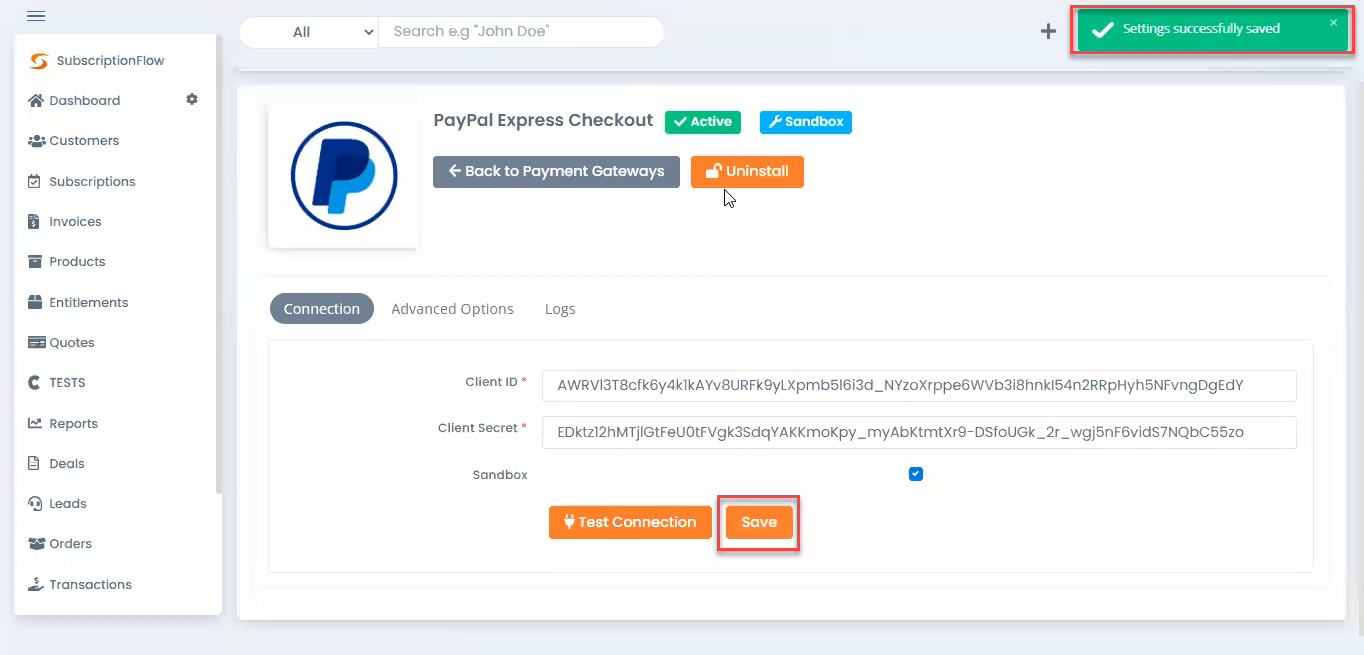Click the Test Connection button
Screen dimensions: 1364x655
coord(630,522)
